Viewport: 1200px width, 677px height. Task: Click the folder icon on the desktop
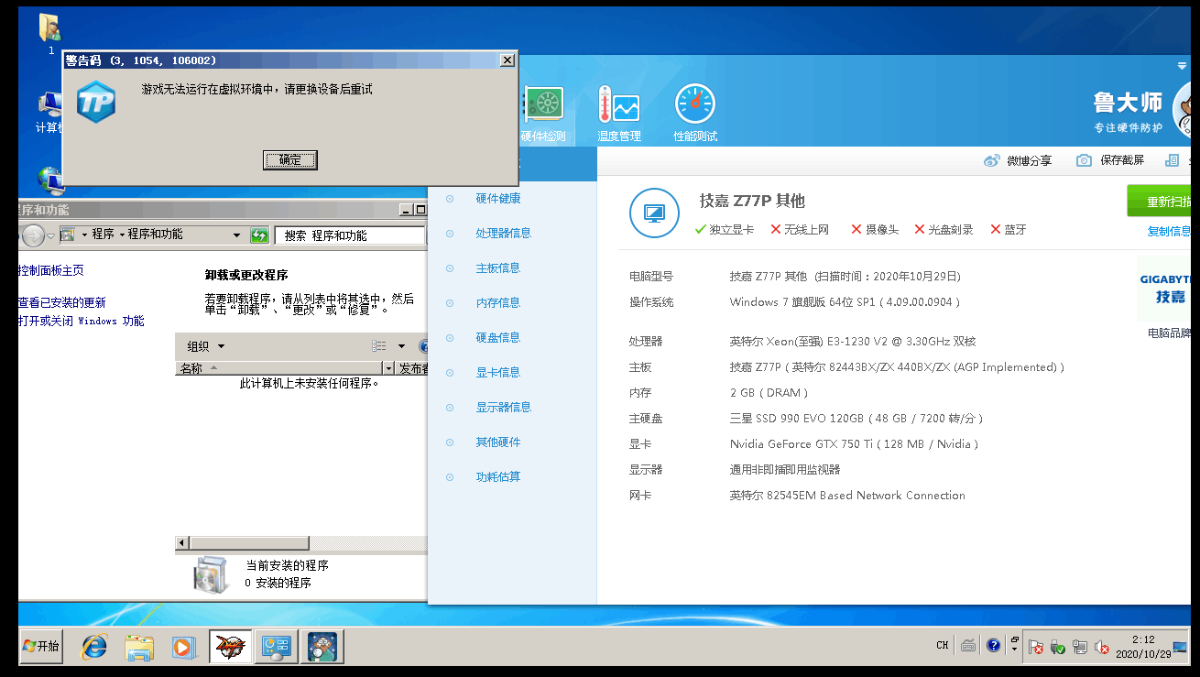pos(48,27)
